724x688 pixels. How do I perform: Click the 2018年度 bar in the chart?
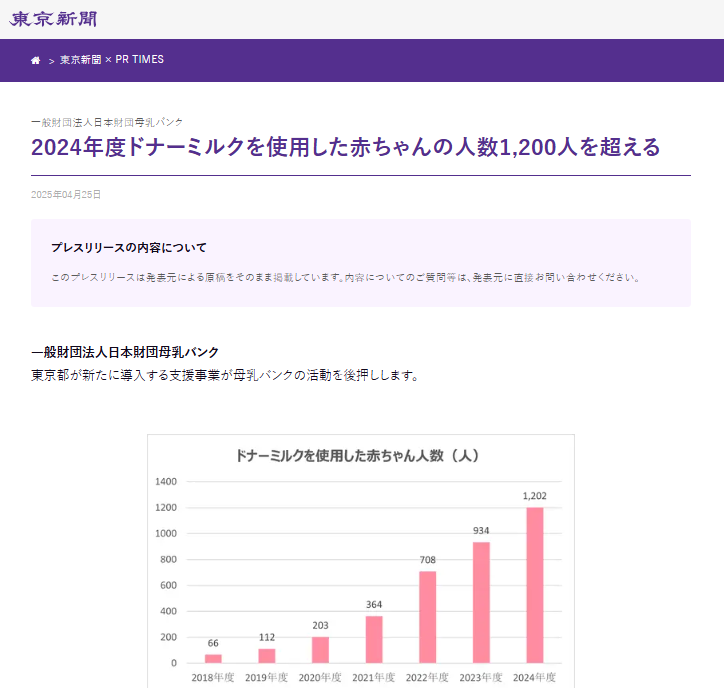click(213, 658)
